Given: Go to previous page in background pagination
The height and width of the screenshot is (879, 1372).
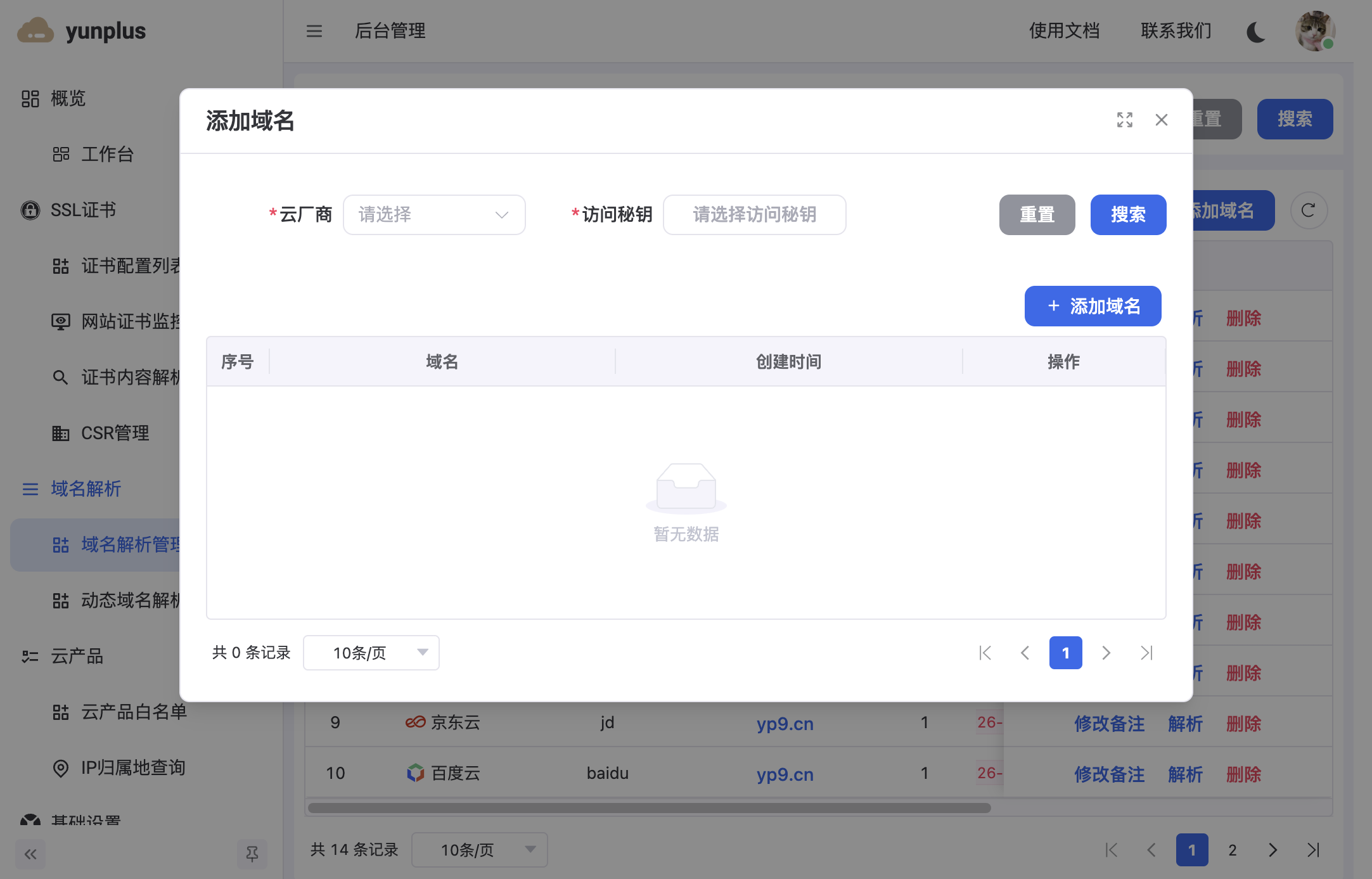Looking at the screenshot, I should (x=1151, y=850).
